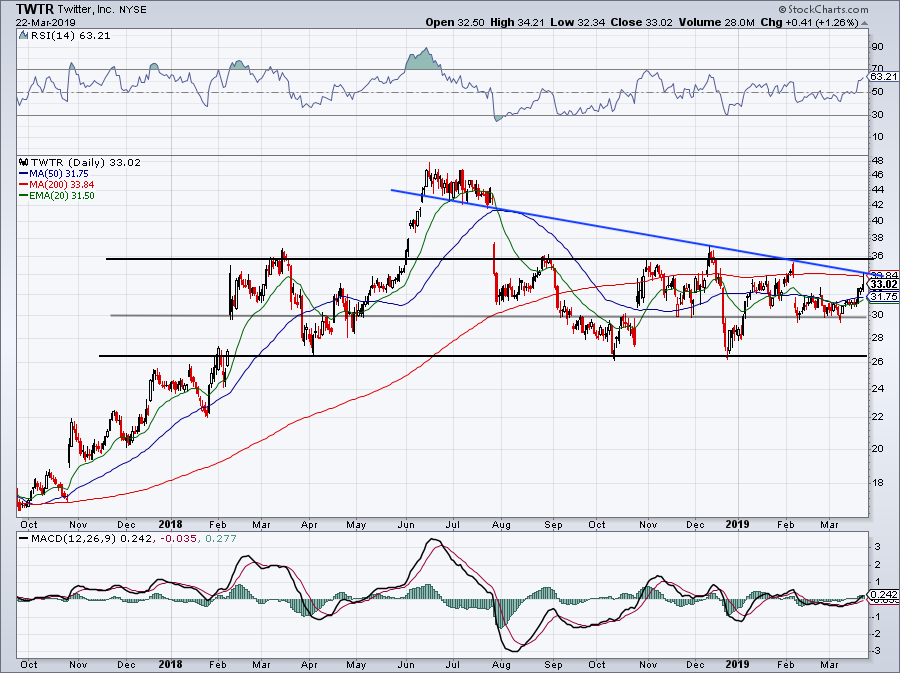Click the -0.035 signal value in the MACD legend

coord(178,539)
